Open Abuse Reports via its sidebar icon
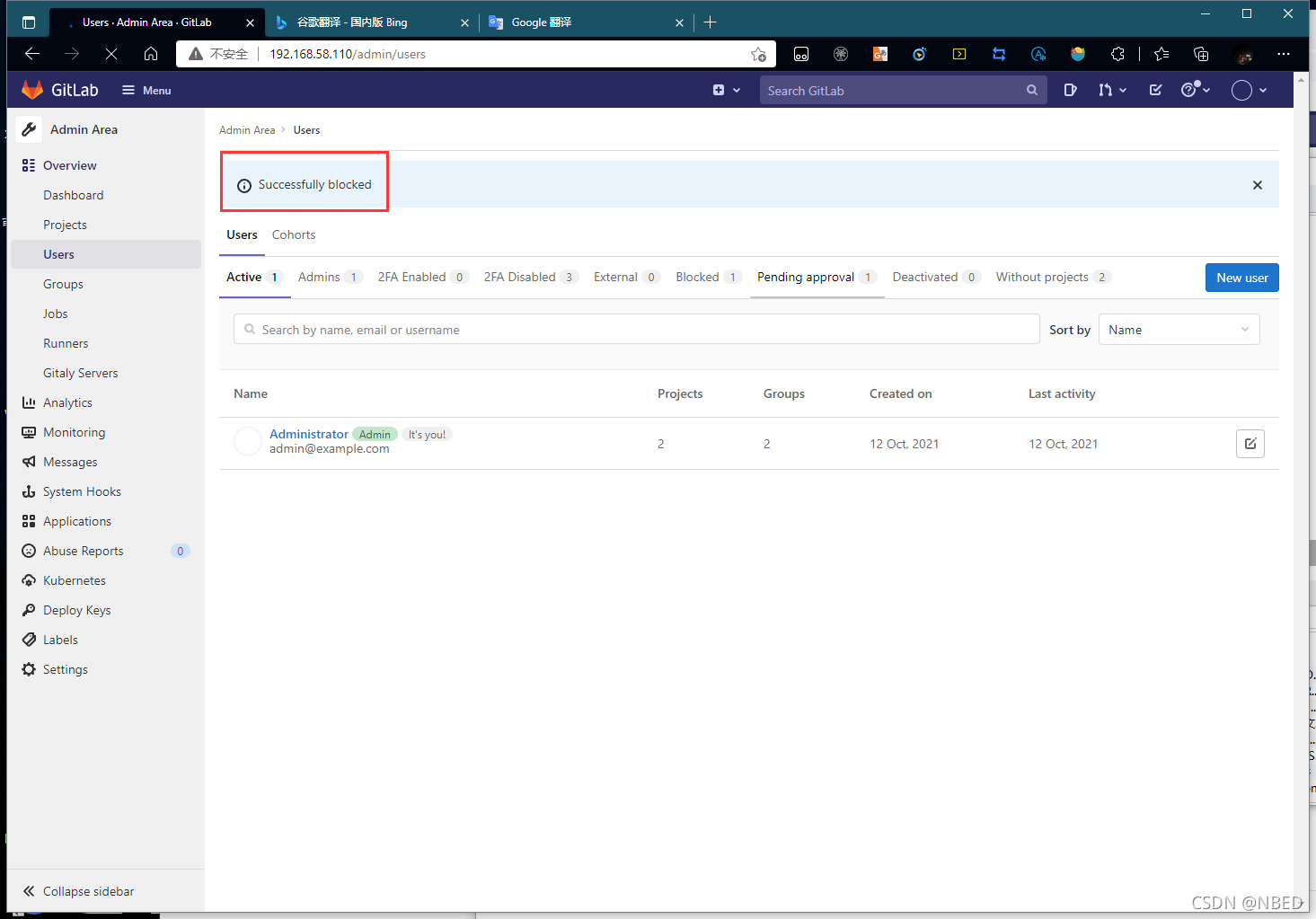Screen dimensions: 1316x919 pyautogui.click(x=30, y=551)
